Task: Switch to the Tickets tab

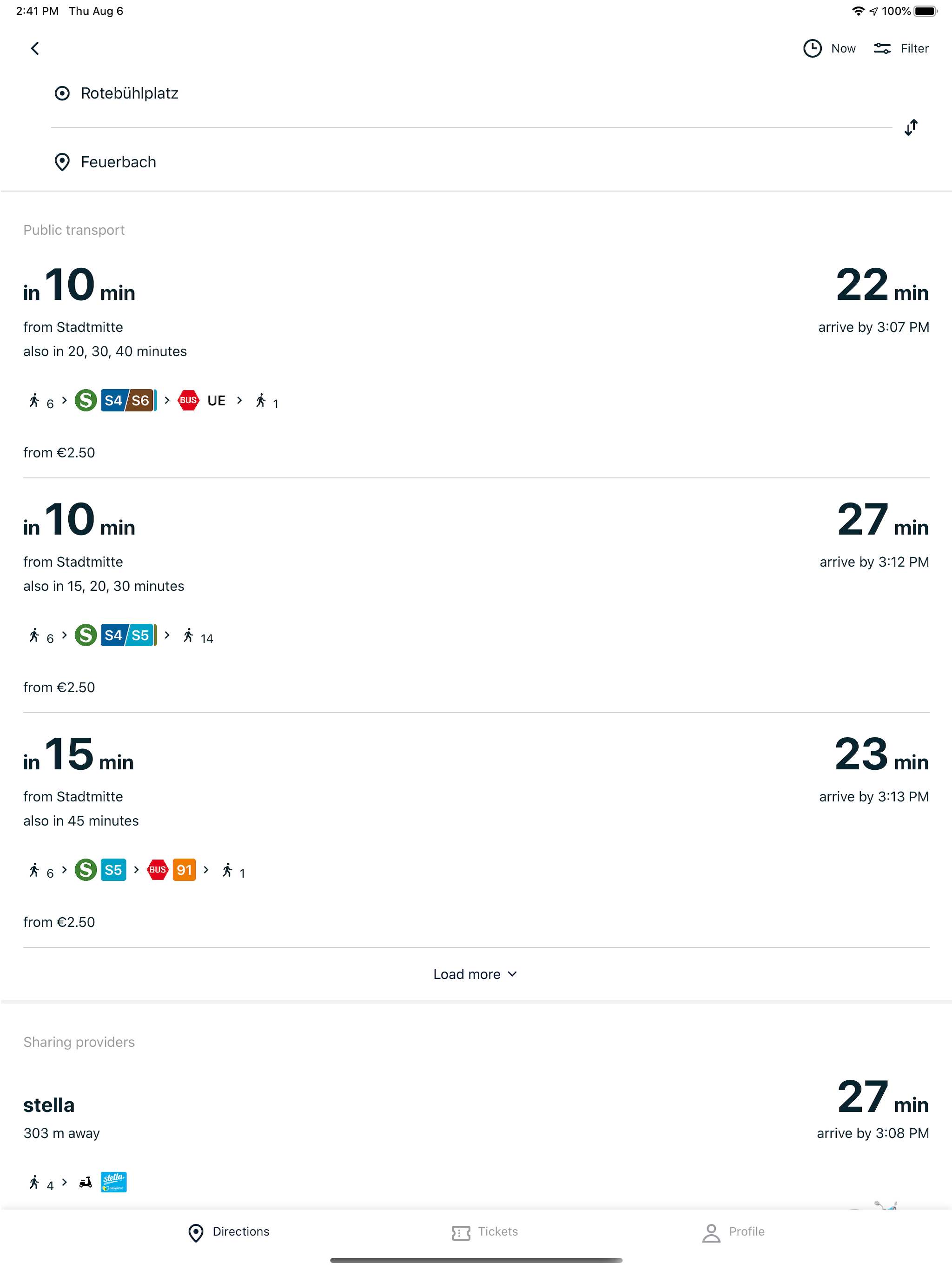Action: tap(485, 1231)
